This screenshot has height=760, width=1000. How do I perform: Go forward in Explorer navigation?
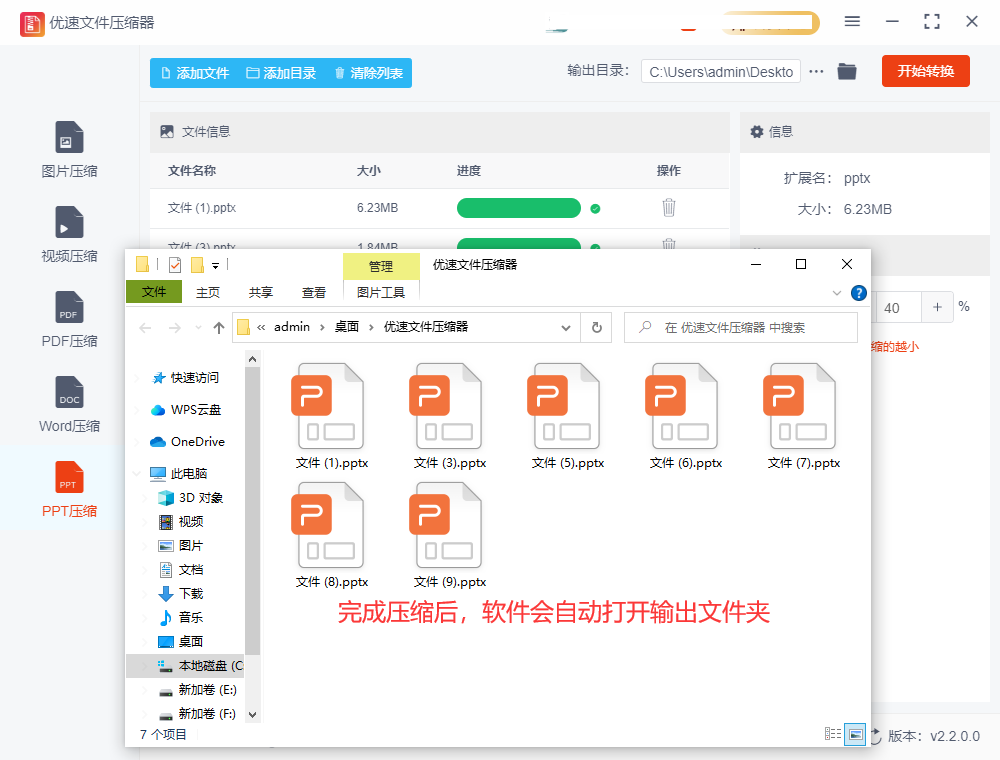pos(174,328)
